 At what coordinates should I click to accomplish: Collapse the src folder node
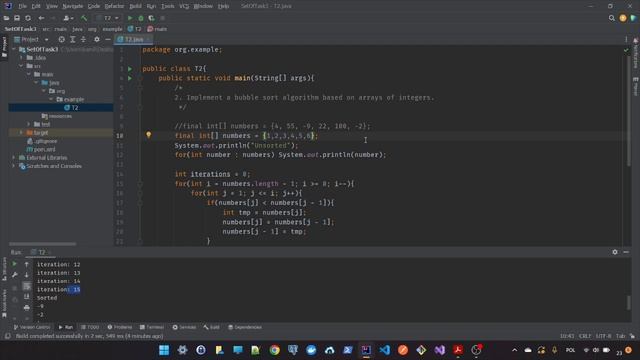[22, 66]
